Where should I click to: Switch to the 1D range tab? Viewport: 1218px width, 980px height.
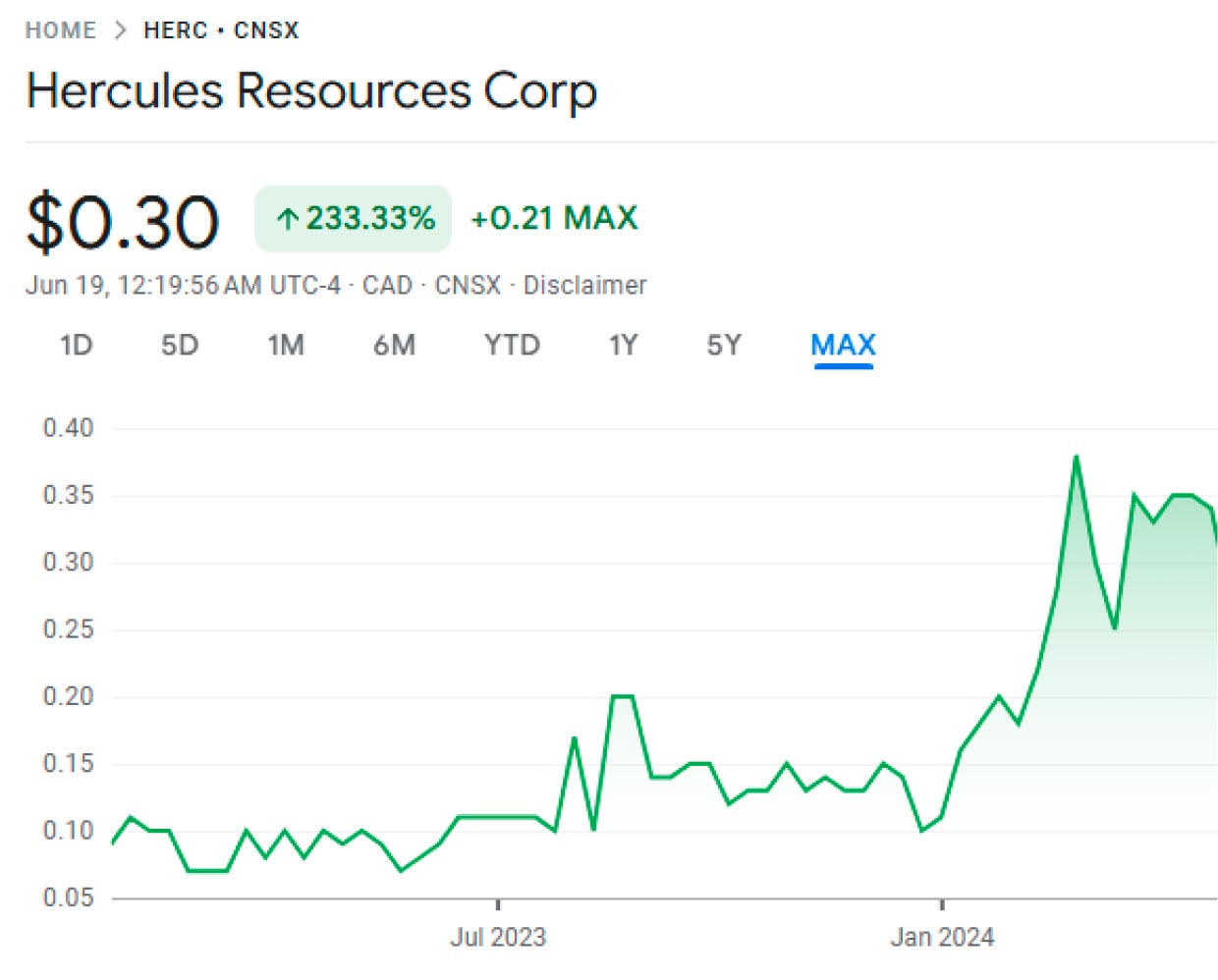click(76, 346)
